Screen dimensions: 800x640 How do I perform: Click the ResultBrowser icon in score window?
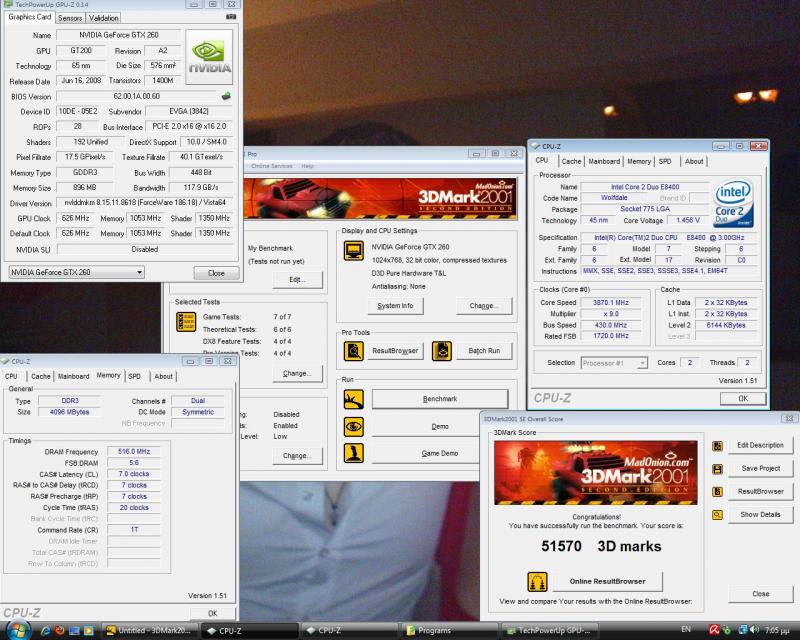pos(717,492)
